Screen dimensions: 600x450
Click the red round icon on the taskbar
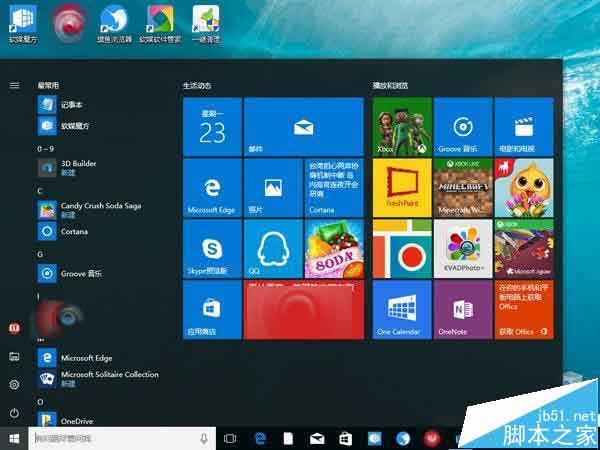click(432, 439)
